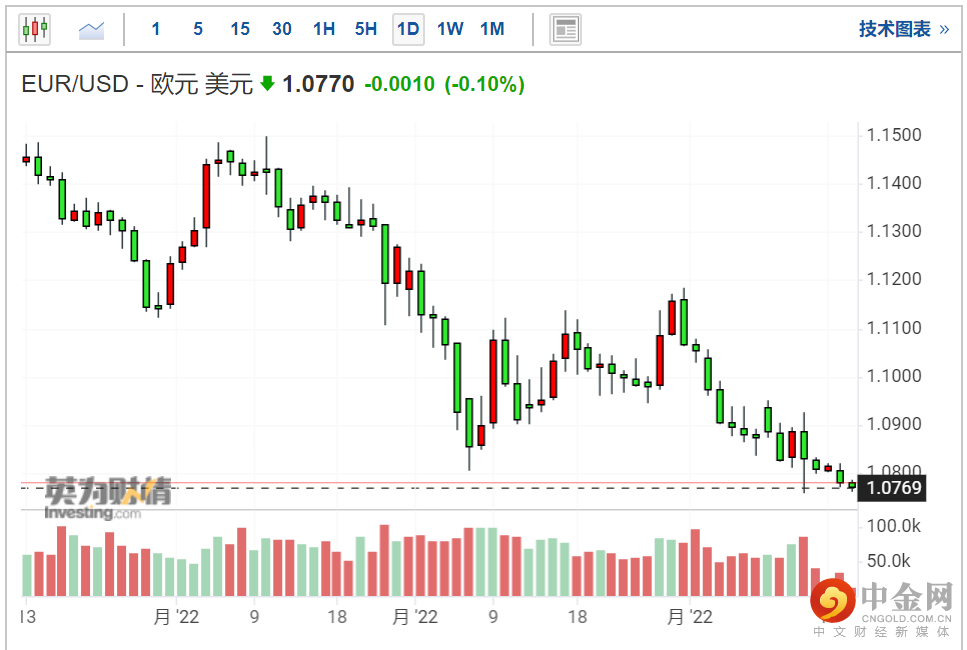967x650 pixels.
Task: Select the 1 minute timeframe
Action: pyautogui.click(x=156, y=29)
